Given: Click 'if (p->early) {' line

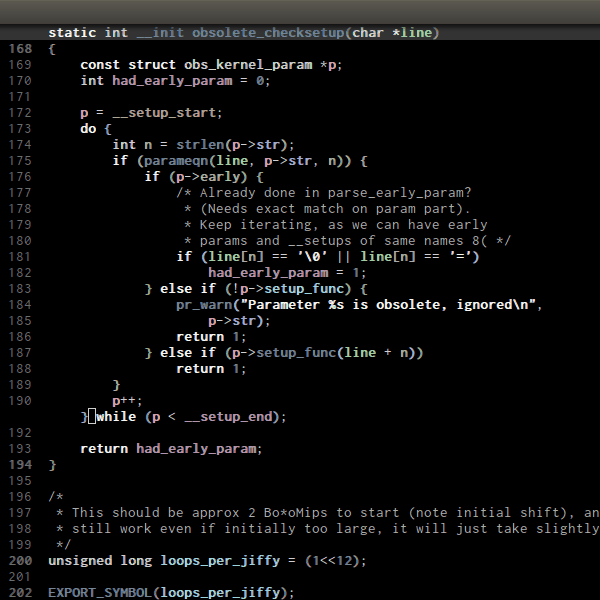Looking at the screenshot, I should [x=204, y=177].
